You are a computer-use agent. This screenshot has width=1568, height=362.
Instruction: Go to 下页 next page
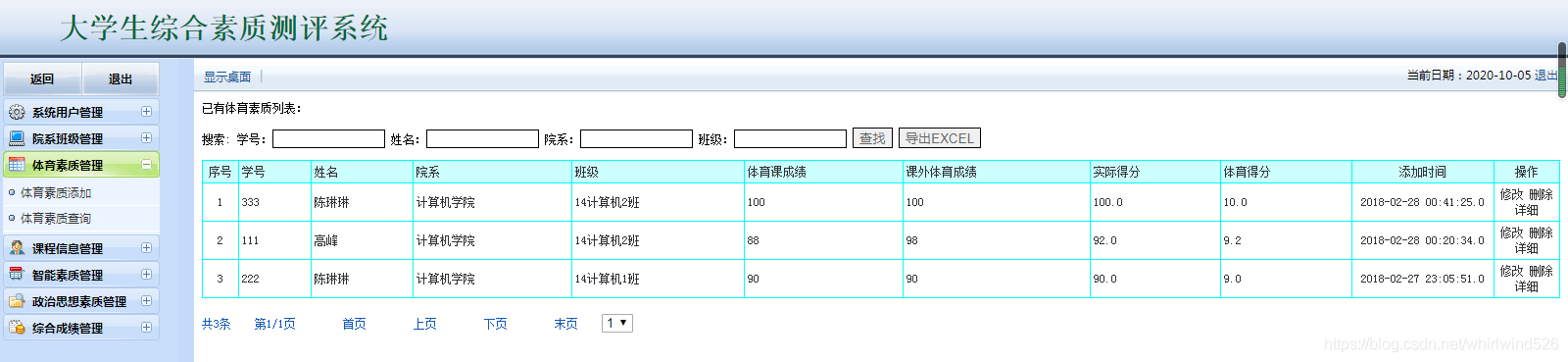[495, 324]
